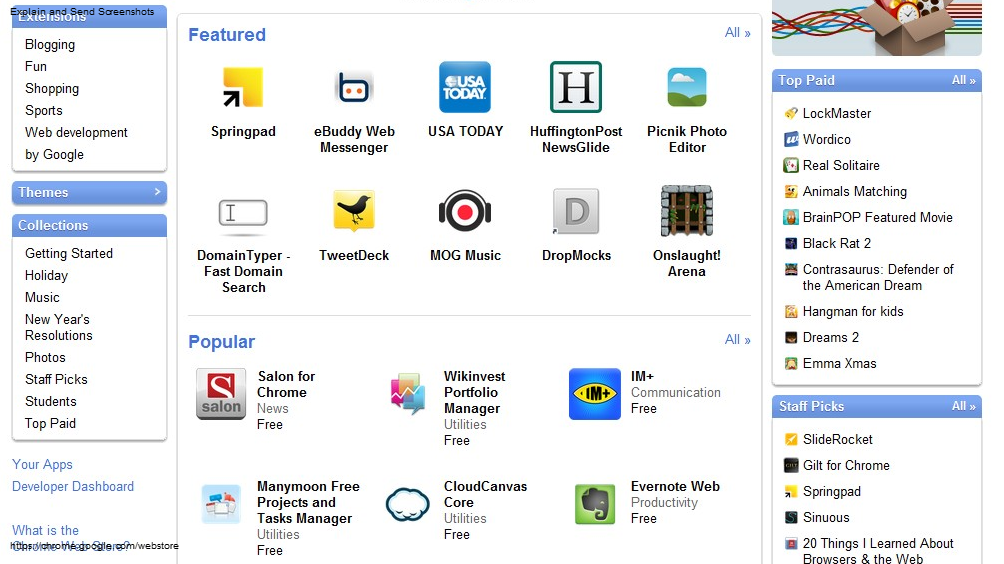Open the Collections section header

click(x=89, y=225)
